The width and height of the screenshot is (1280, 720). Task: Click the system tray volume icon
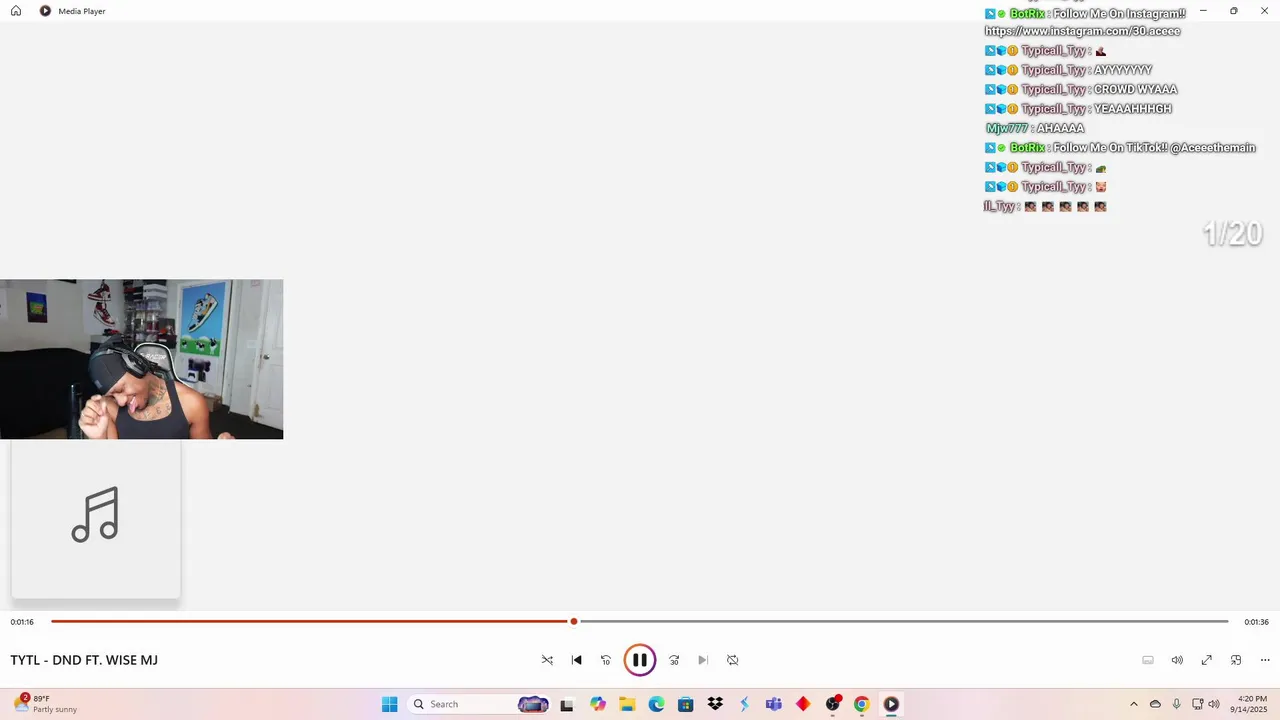pos(1214,704)
